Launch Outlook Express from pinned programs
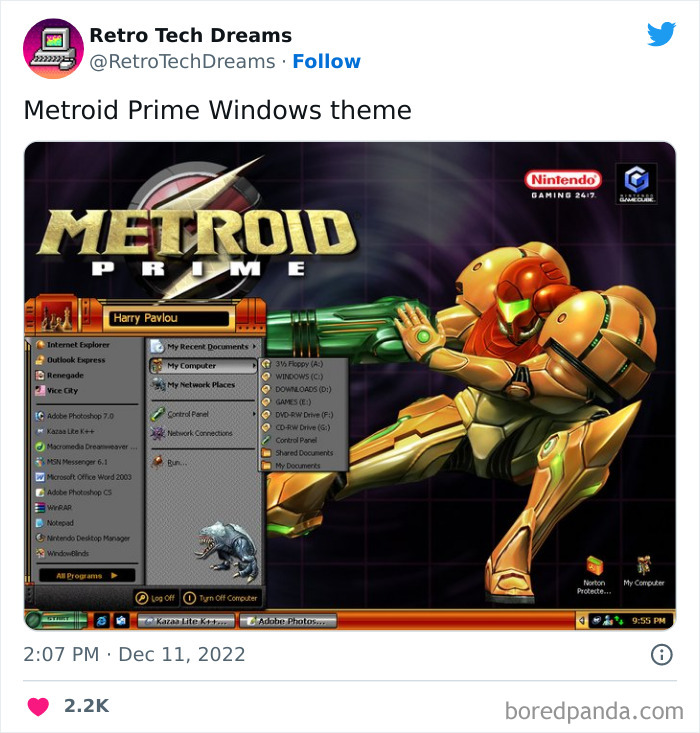Screen dimensions: 700x733 point(71,360)
